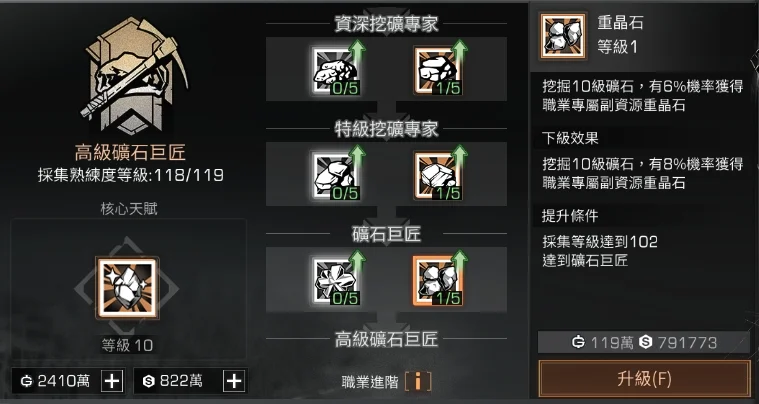Click the 升級(F) upgrade button
The width and height of the screenshot is (759, 404).
click(644, 379)
